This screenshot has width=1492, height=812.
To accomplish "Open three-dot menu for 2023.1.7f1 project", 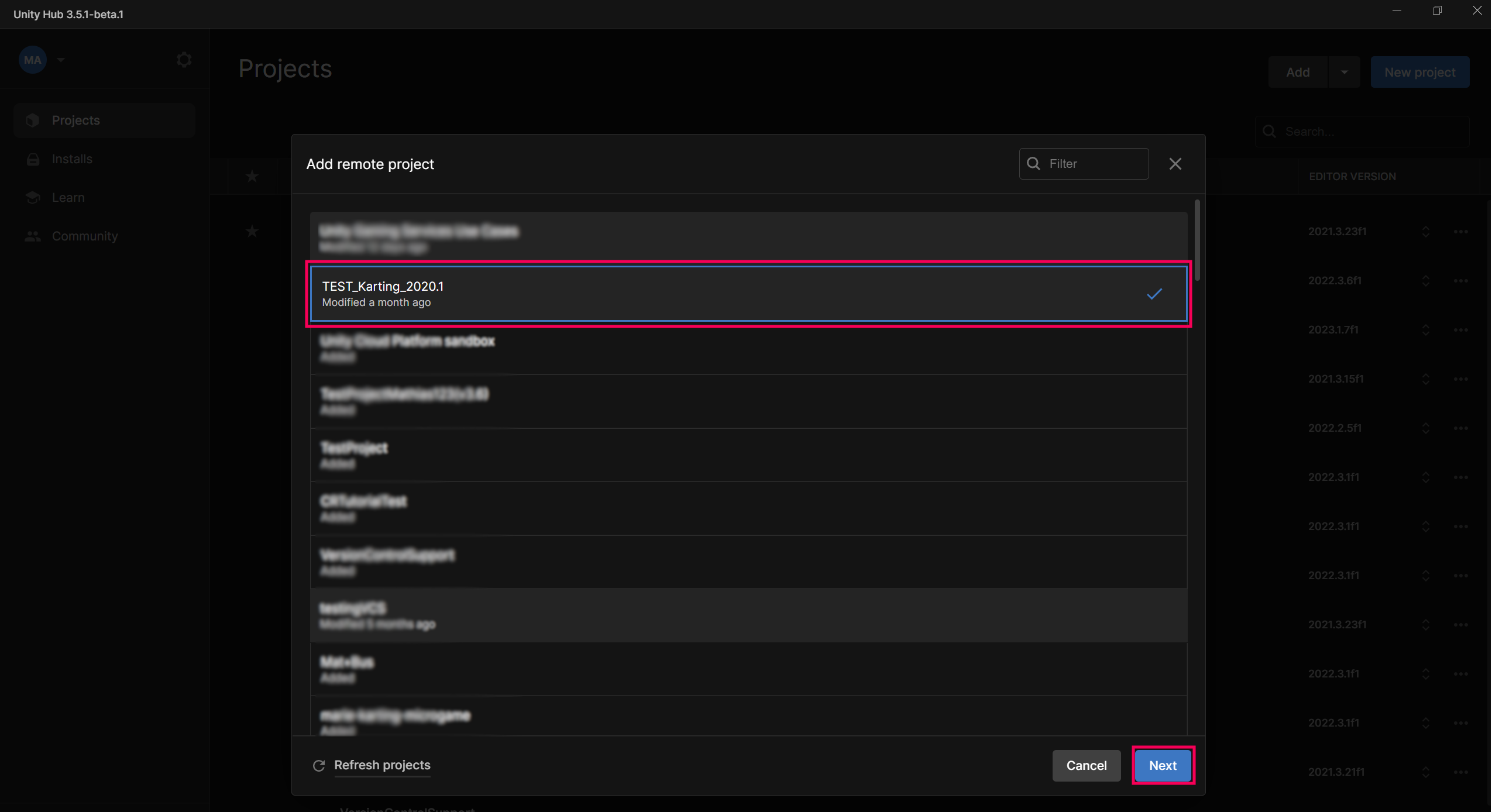I will pos(1460,330).
